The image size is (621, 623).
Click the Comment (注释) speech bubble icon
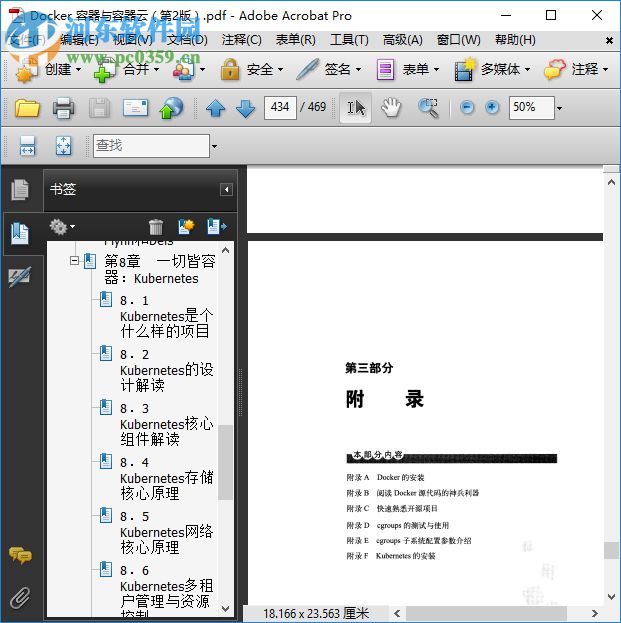555,70
